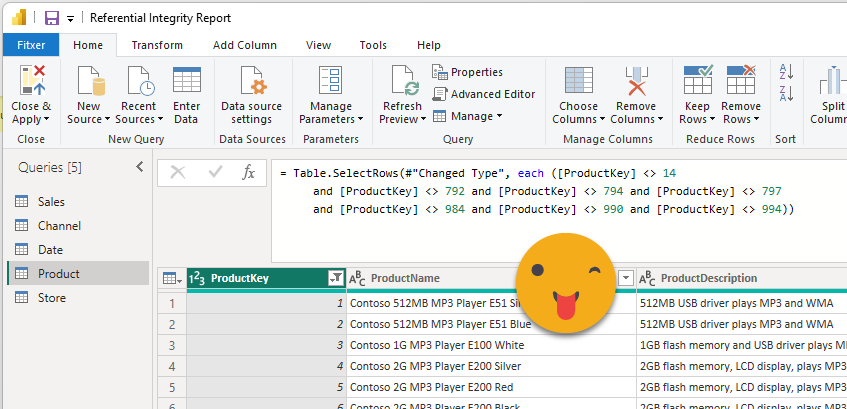The image size is (847, 409).
Task: Click the Keep Rows icon
Action: tap(697, 80)
